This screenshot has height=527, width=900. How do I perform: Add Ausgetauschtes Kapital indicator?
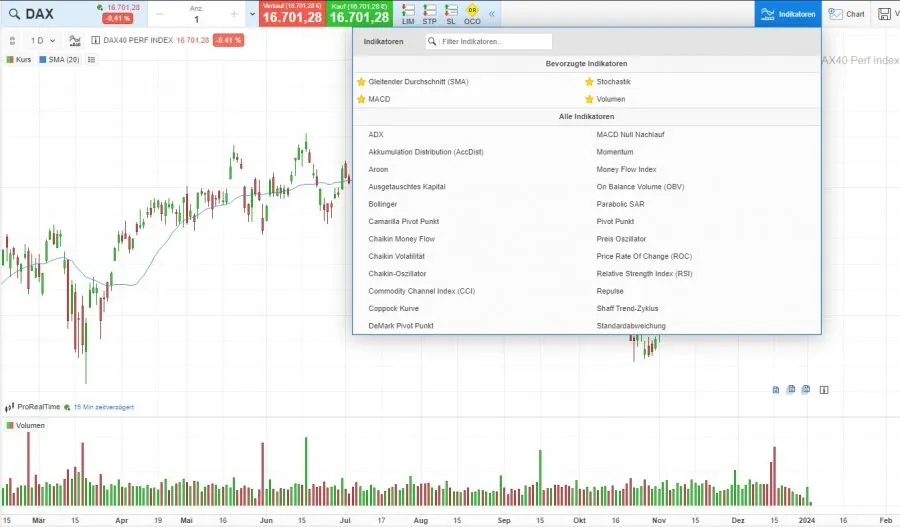(407, 187)
